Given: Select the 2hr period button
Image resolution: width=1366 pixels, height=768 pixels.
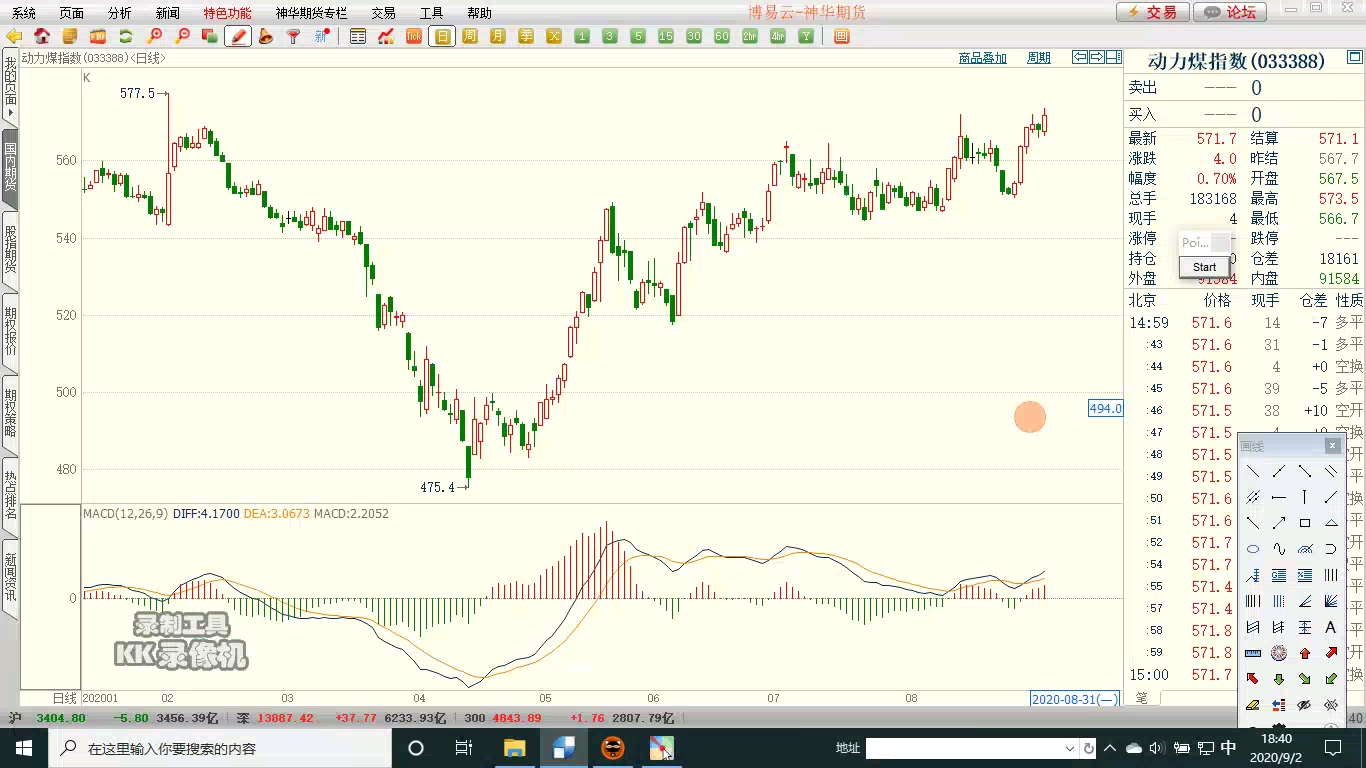Looking at the screenshot, I should [x=750, y=36].
